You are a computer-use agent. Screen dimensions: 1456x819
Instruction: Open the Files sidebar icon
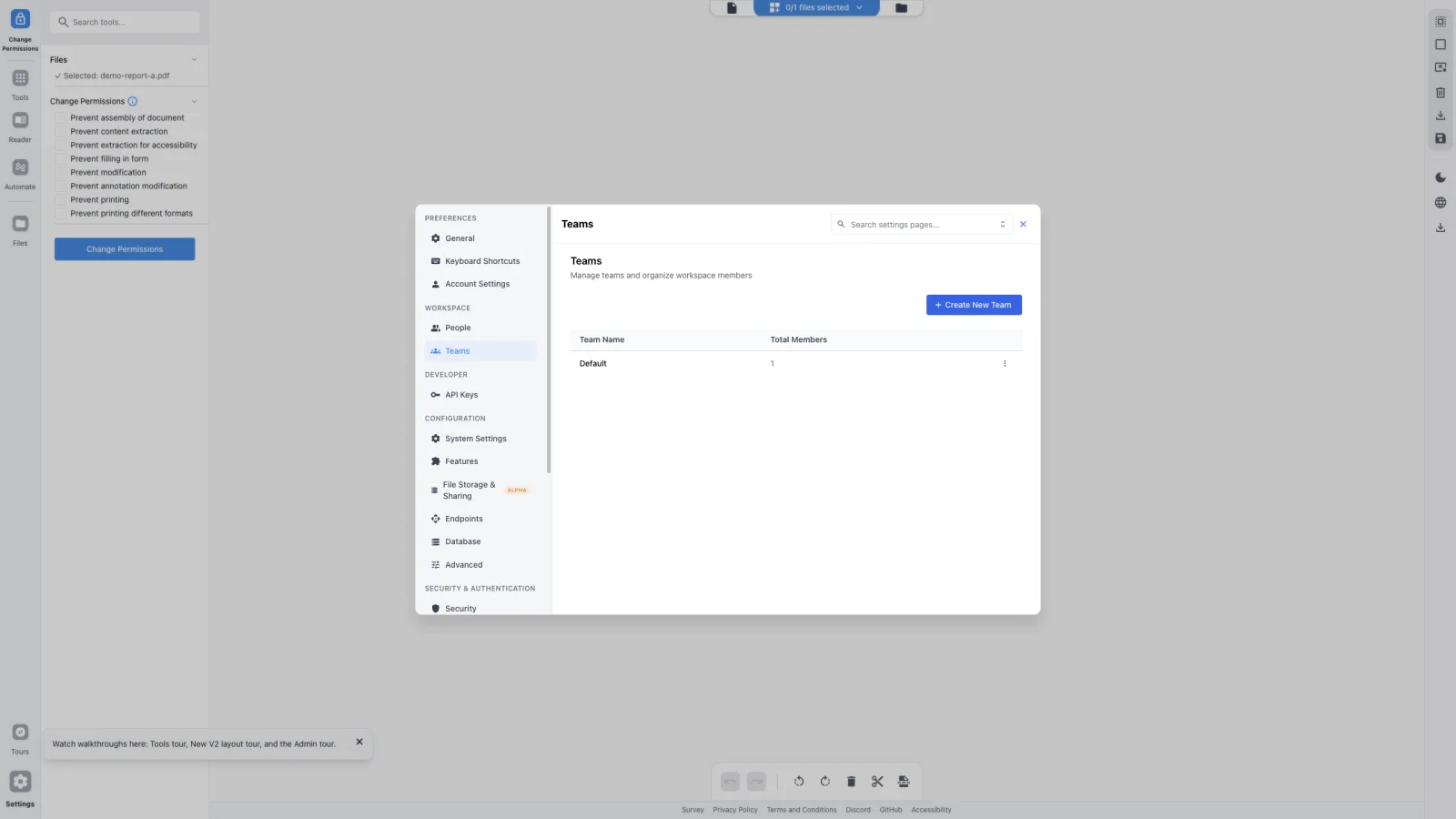coord(20,224)
